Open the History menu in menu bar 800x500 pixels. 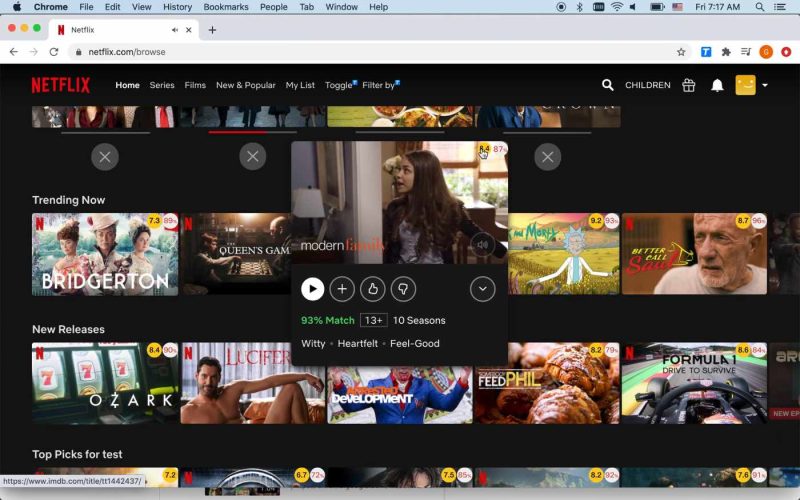tap(177, 7)
